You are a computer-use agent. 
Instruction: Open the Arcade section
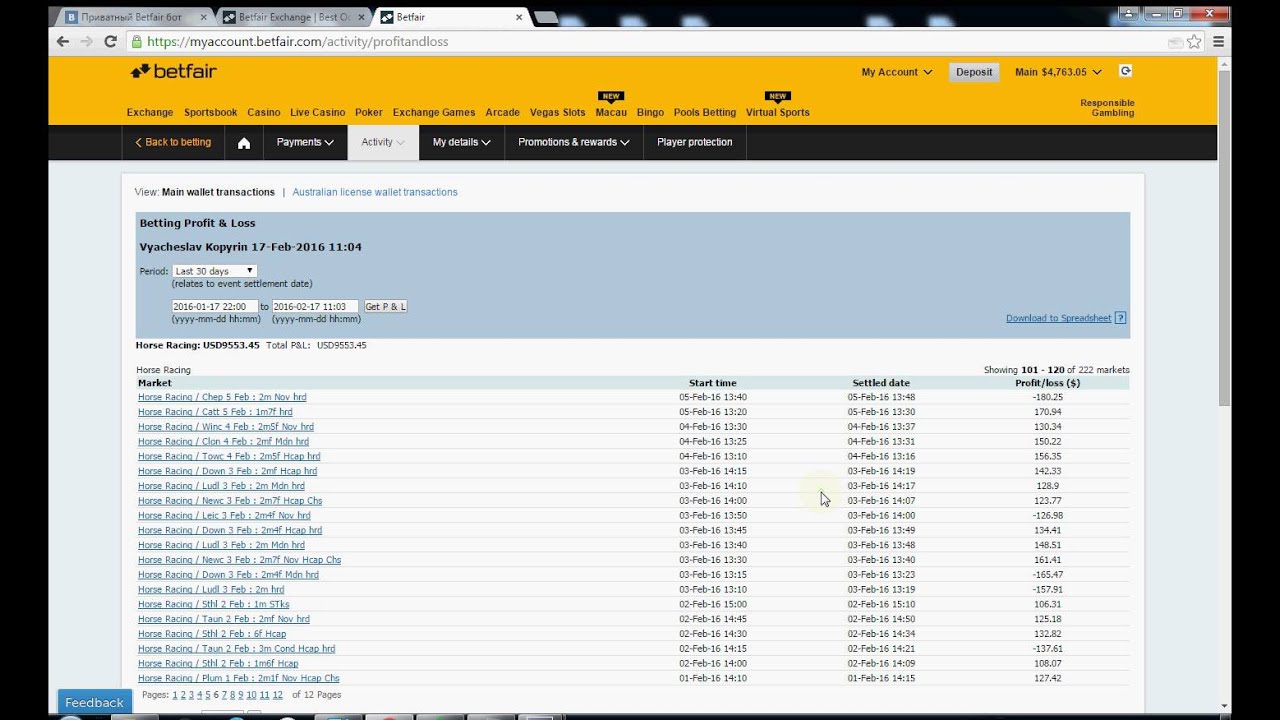click(x=502, y=113)
